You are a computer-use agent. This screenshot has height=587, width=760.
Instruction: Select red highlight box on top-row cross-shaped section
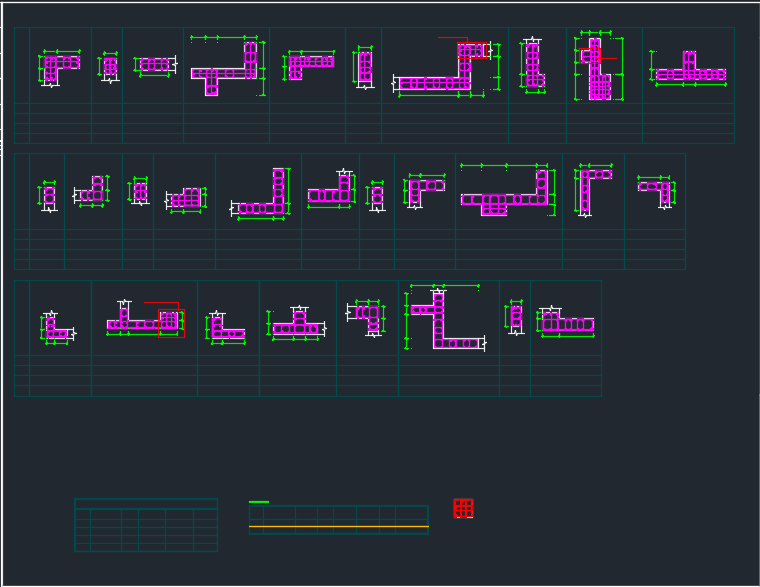[x=590, y=56]
